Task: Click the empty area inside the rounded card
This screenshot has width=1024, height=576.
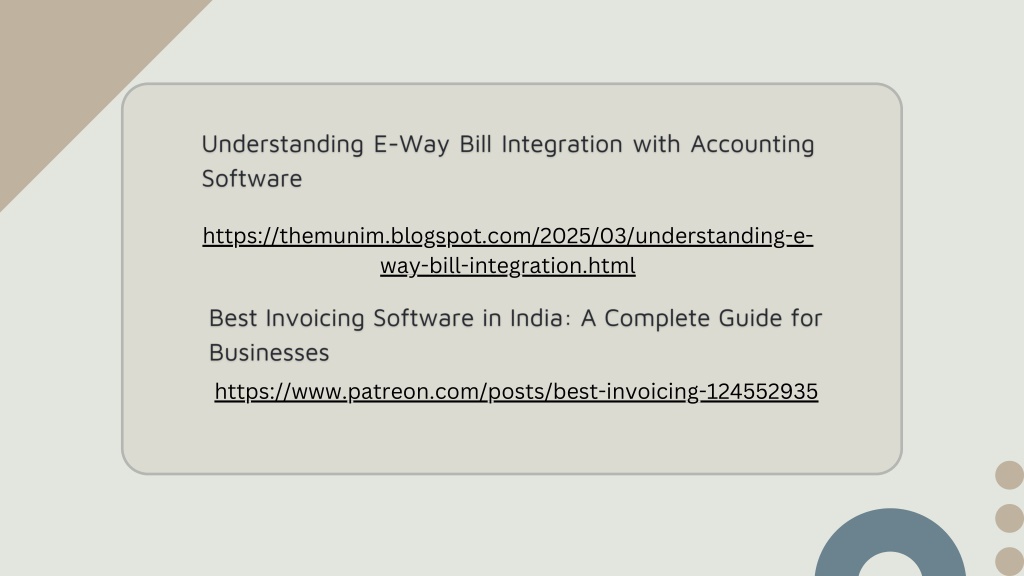Action: [x=511, y=438]
